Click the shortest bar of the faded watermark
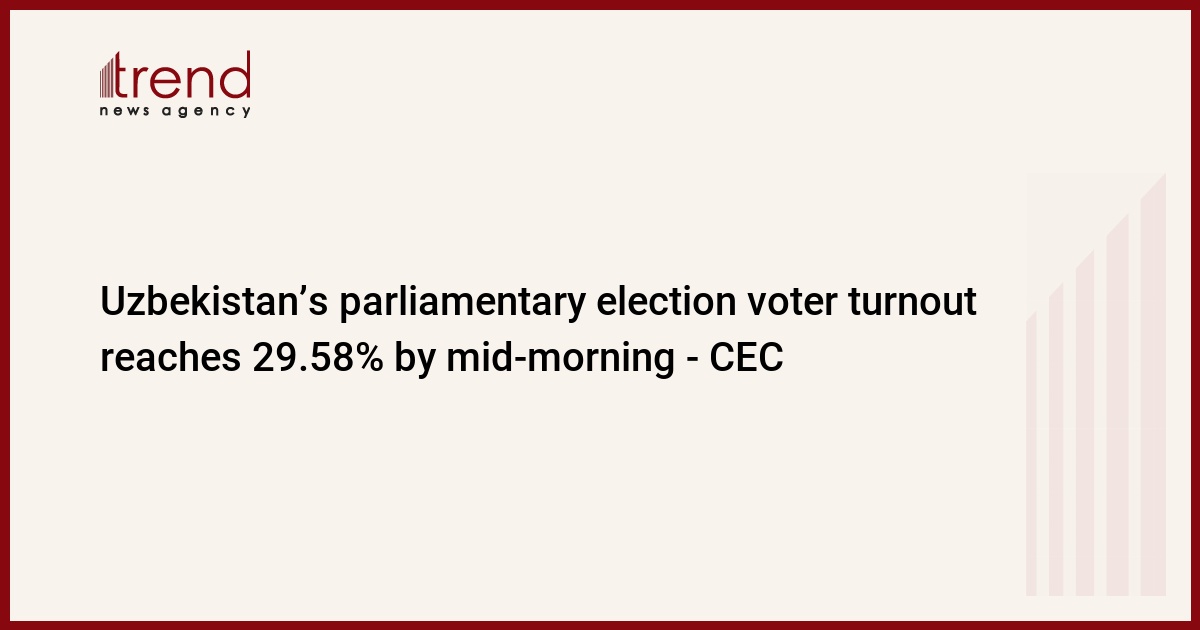Viewport: 1200px width, 630px height. point(1031,454)
